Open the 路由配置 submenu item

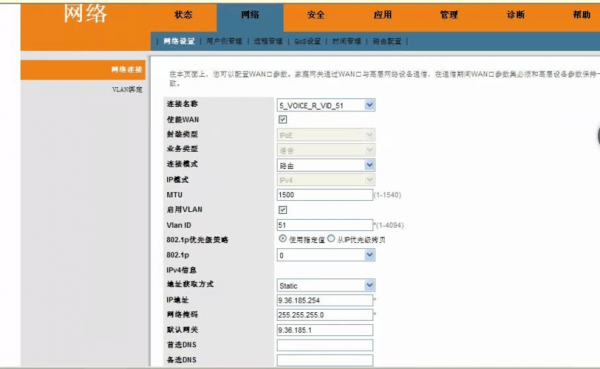(x=387, y=41)
